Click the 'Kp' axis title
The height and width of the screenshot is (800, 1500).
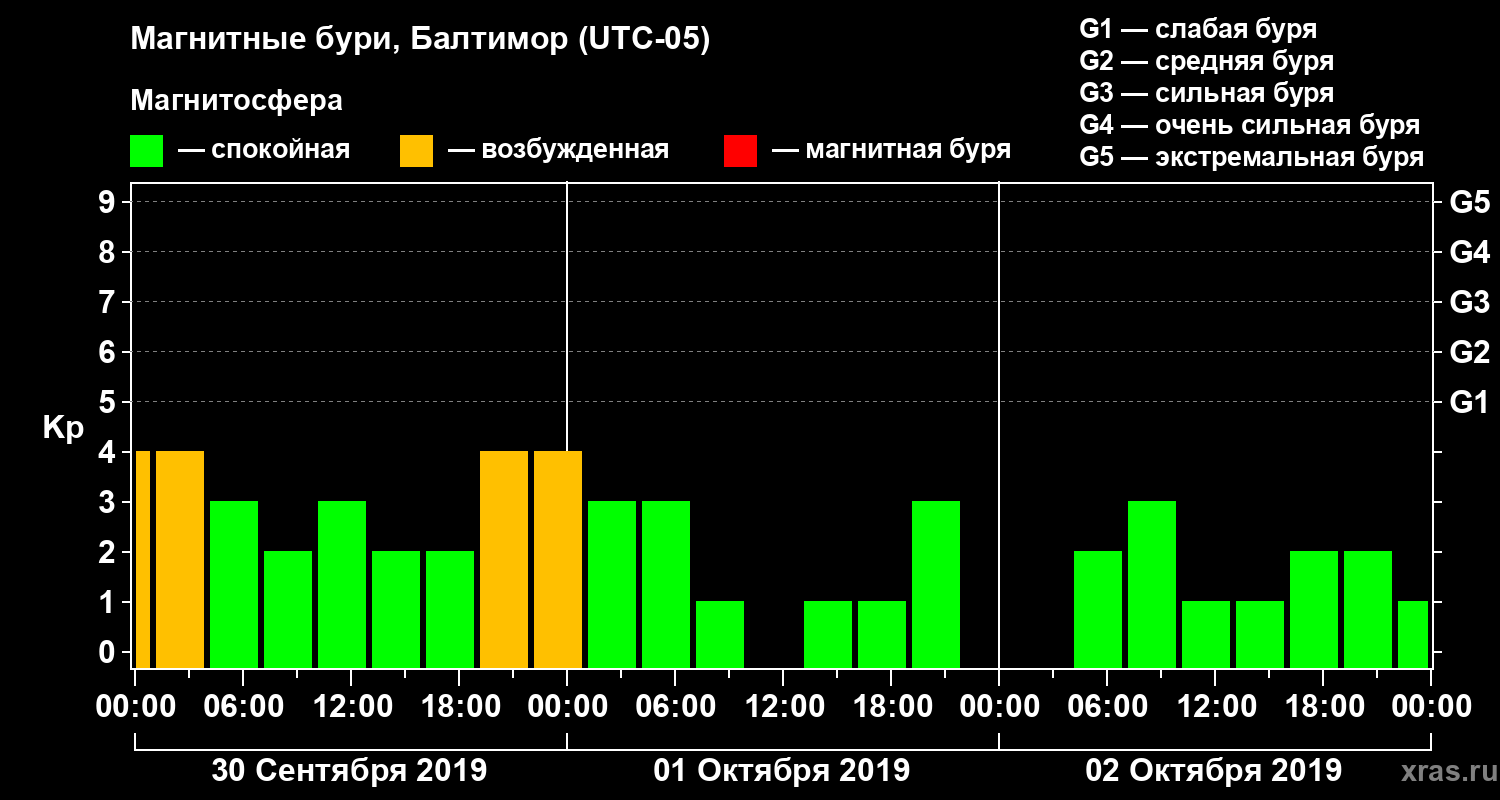coord(63,428)
